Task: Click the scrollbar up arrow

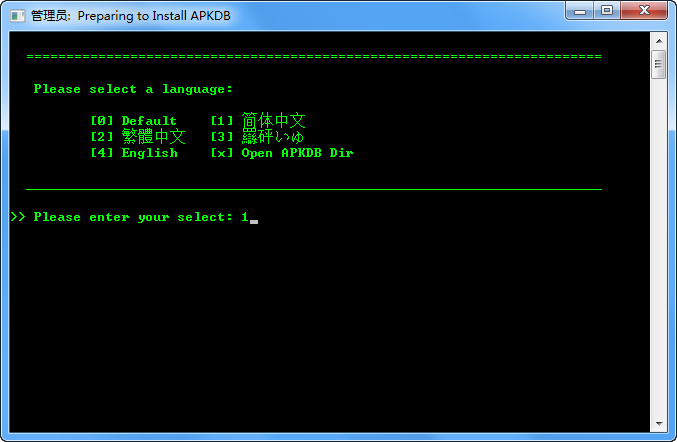Action: point(659,41)
